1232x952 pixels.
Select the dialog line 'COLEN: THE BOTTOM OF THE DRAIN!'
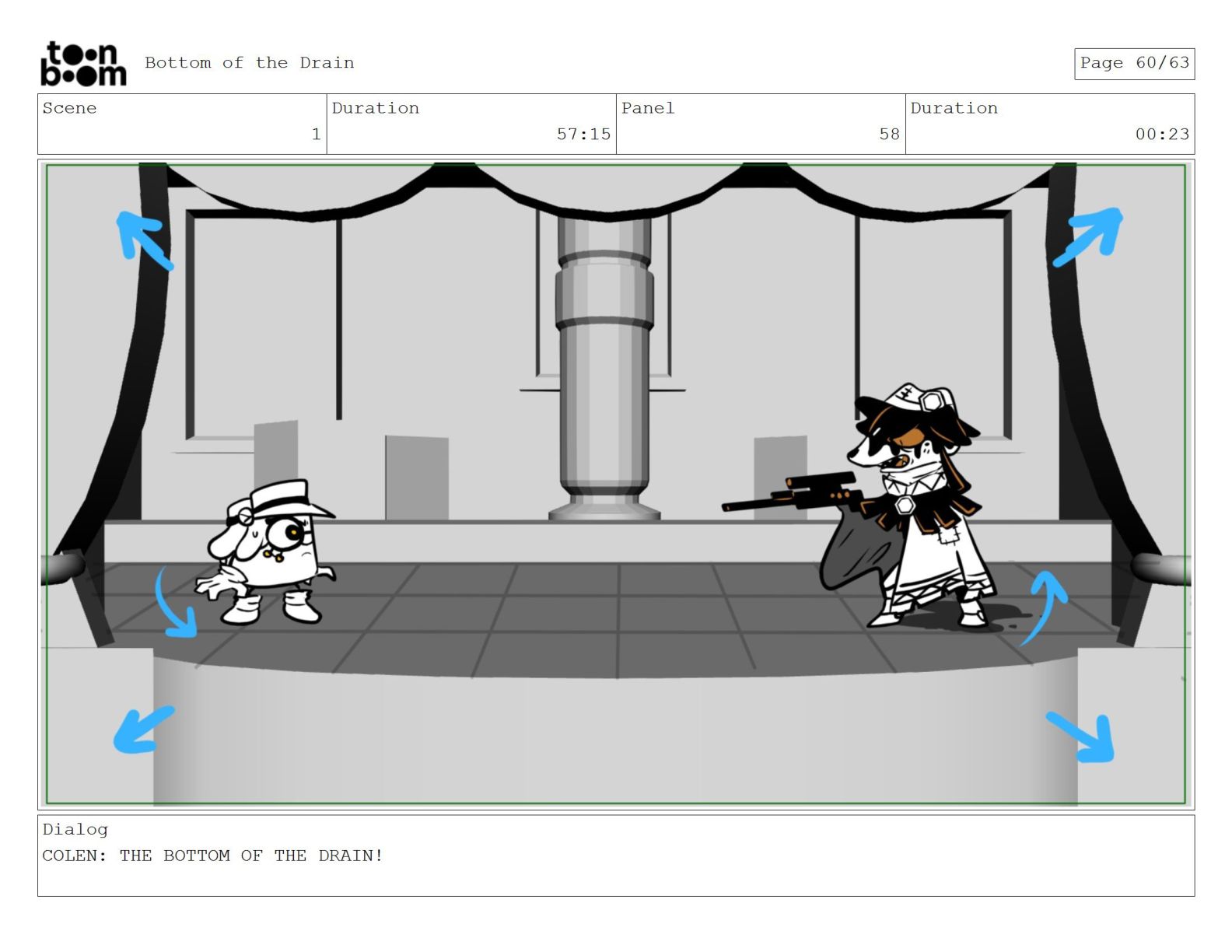click(212, 856)
